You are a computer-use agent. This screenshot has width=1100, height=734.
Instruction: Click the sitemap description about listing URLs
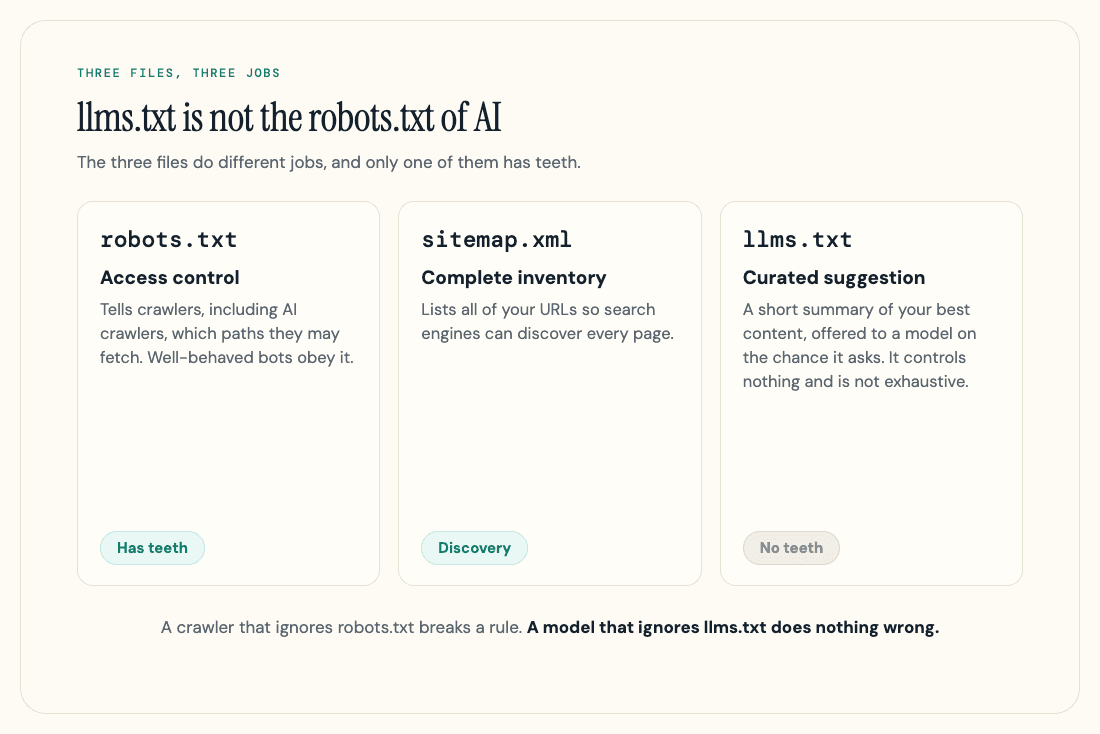point(547,321)
